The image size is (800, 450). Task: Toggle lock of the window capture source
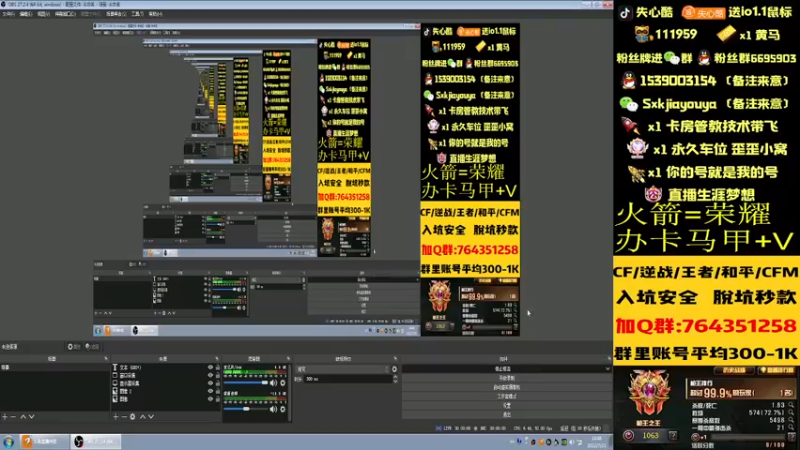click(218, 375)
